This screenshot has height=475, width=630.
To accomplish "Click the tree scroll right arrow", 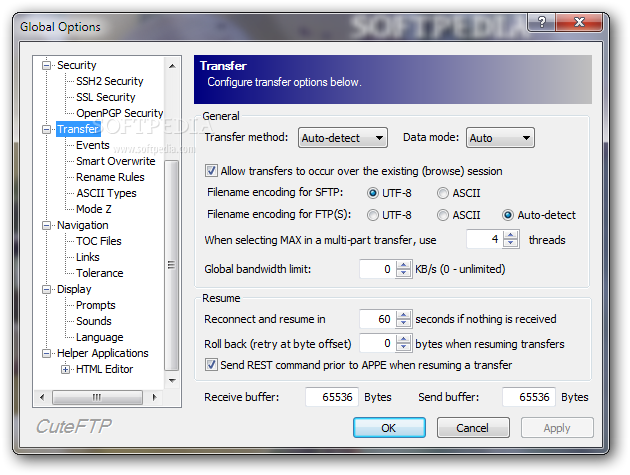I will [155, 397].
